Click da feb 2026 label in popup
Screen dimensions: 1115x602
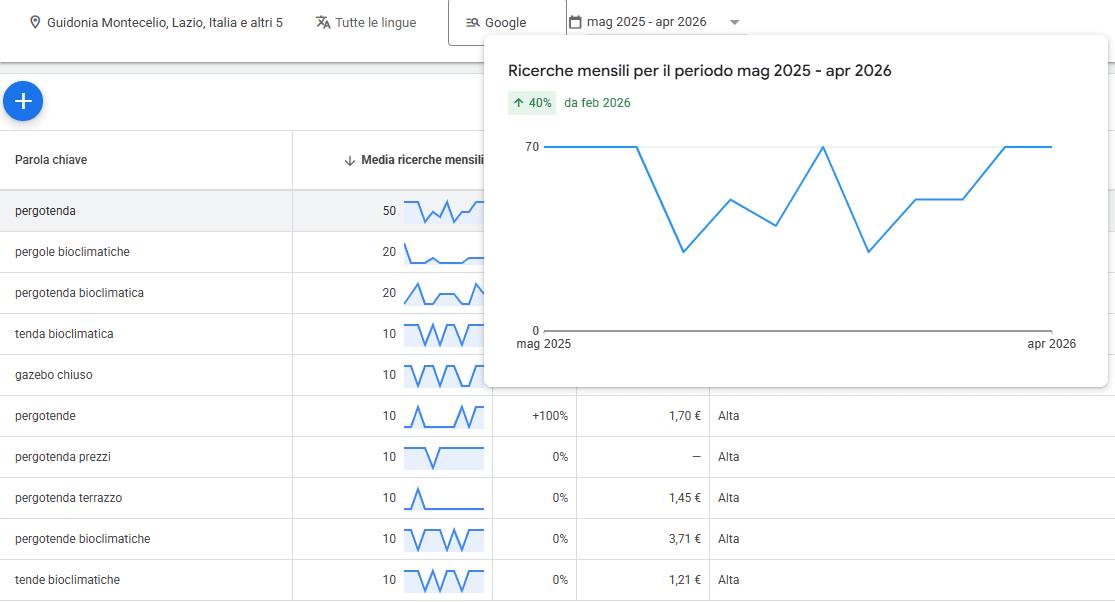click(x=597, y=103)
